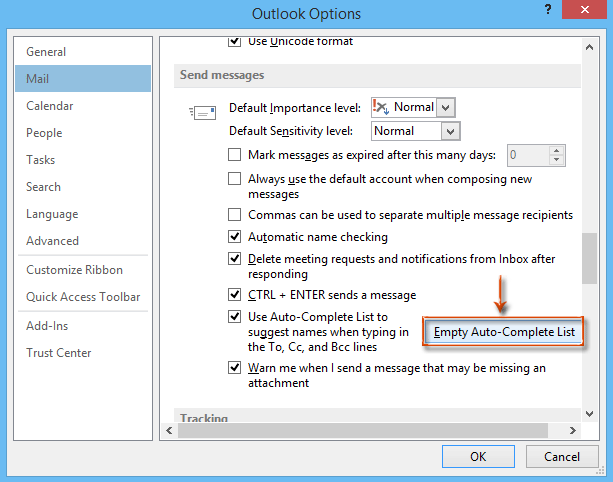The width and height of the screenshot is (613, 482).
Task: Click the importance level icon in dropdown
Action: coord(381,107)
